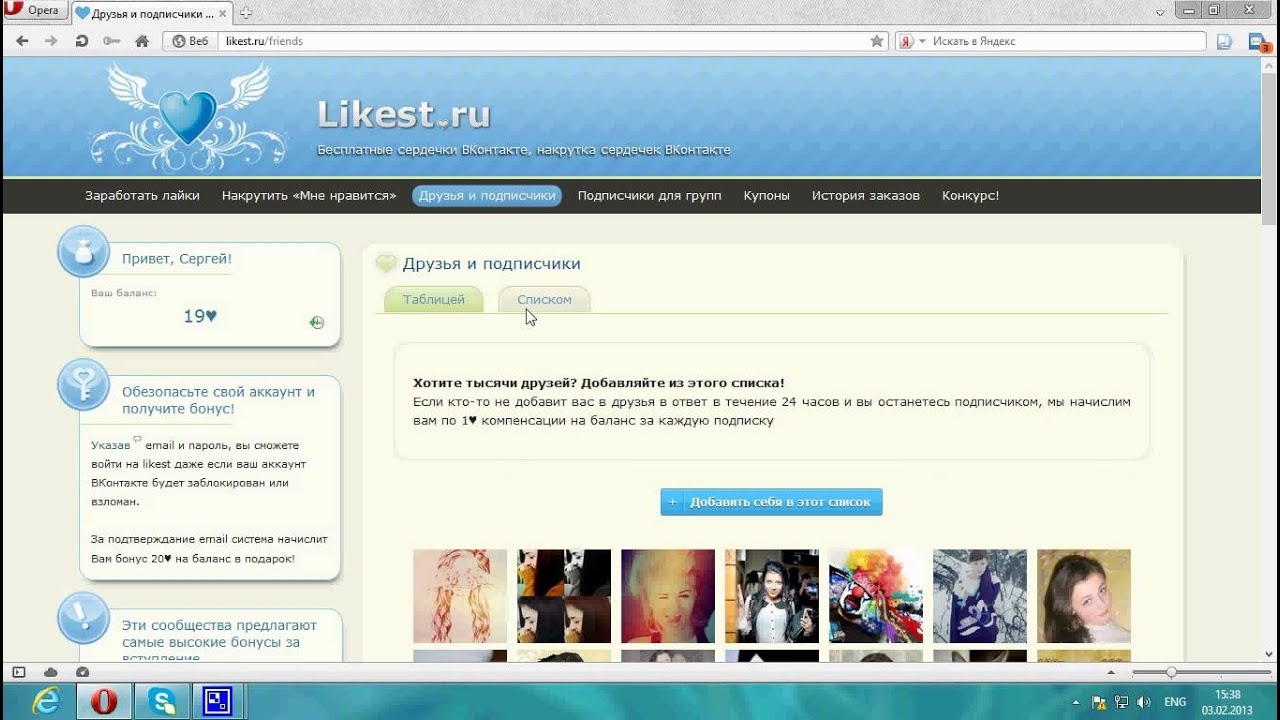Image resolution: width=1280 pixels, height=720 pixels.
Task: Click the winged heart Likest logo
Action: coord(188,117)
